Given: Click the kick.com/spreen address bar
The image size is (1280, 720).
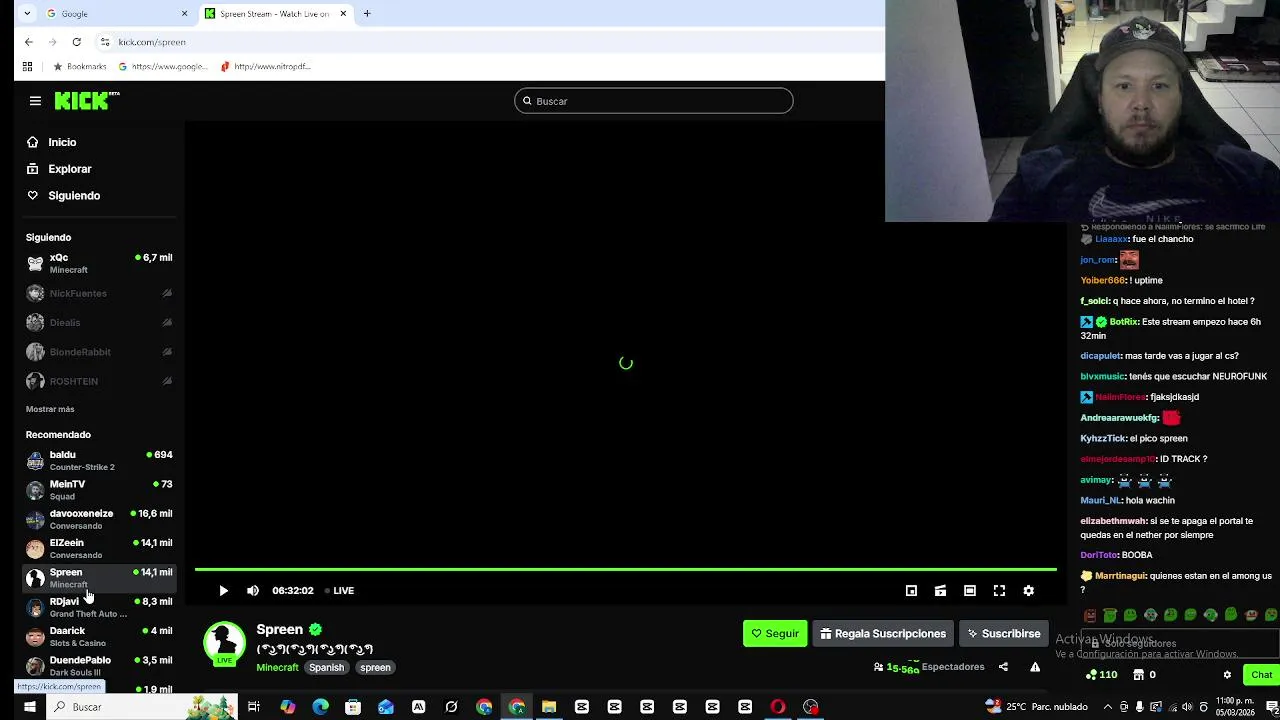Looking at the screenshot, I should click(x=152, y=42).
